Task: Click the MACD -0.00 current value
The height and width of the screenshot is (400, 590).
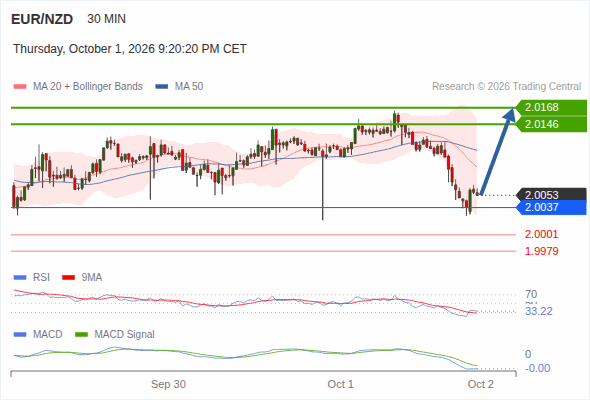Action: pos(537,368)
